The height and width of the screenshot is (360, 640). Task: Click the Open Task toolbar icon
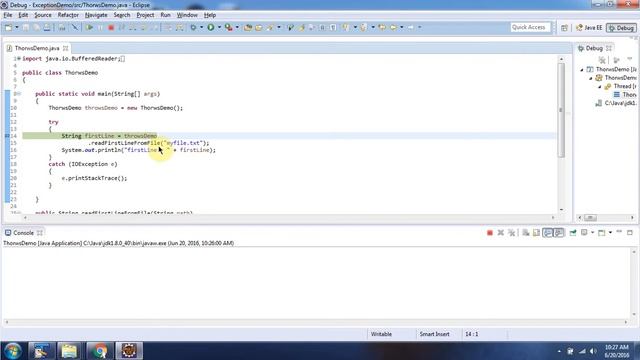coord(258,27)
